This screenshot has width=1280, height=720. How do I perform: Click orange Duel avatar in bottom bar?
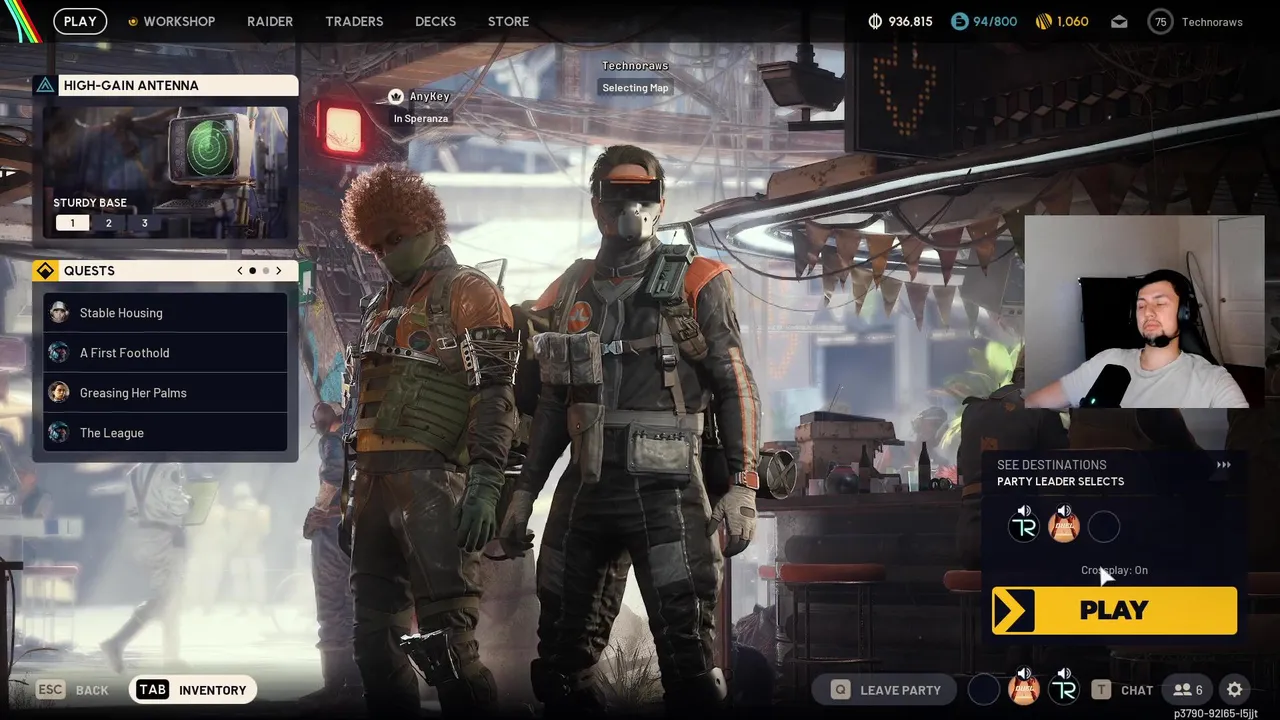tap(1023, 690)
